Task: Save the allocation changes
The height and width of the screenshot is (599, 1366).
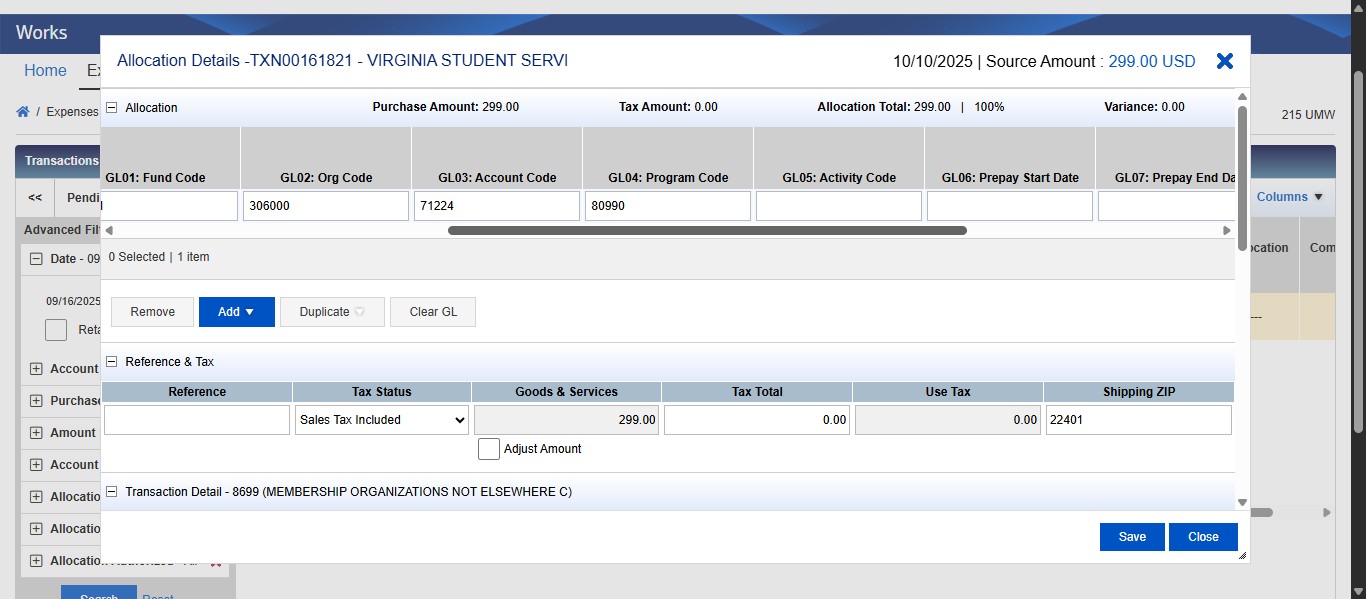Action: 1131,537
